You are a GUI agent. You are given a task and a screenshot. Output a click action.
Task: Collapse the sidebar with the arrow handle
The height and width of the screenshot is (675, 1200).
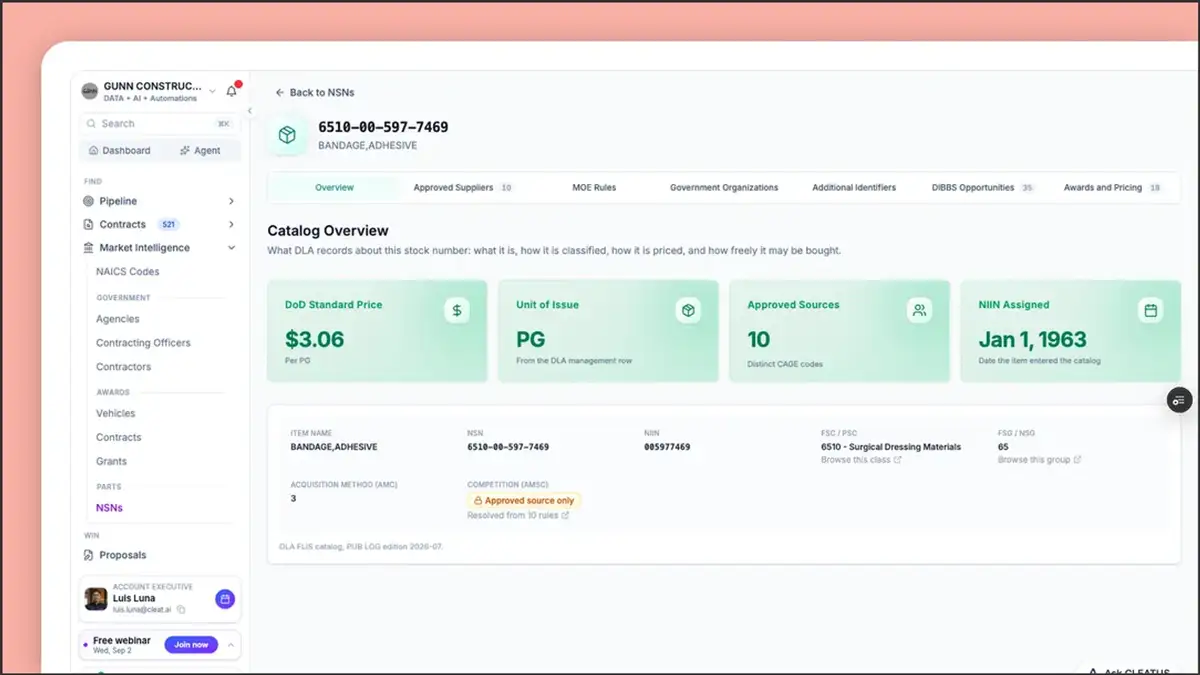tap(249, 111)
